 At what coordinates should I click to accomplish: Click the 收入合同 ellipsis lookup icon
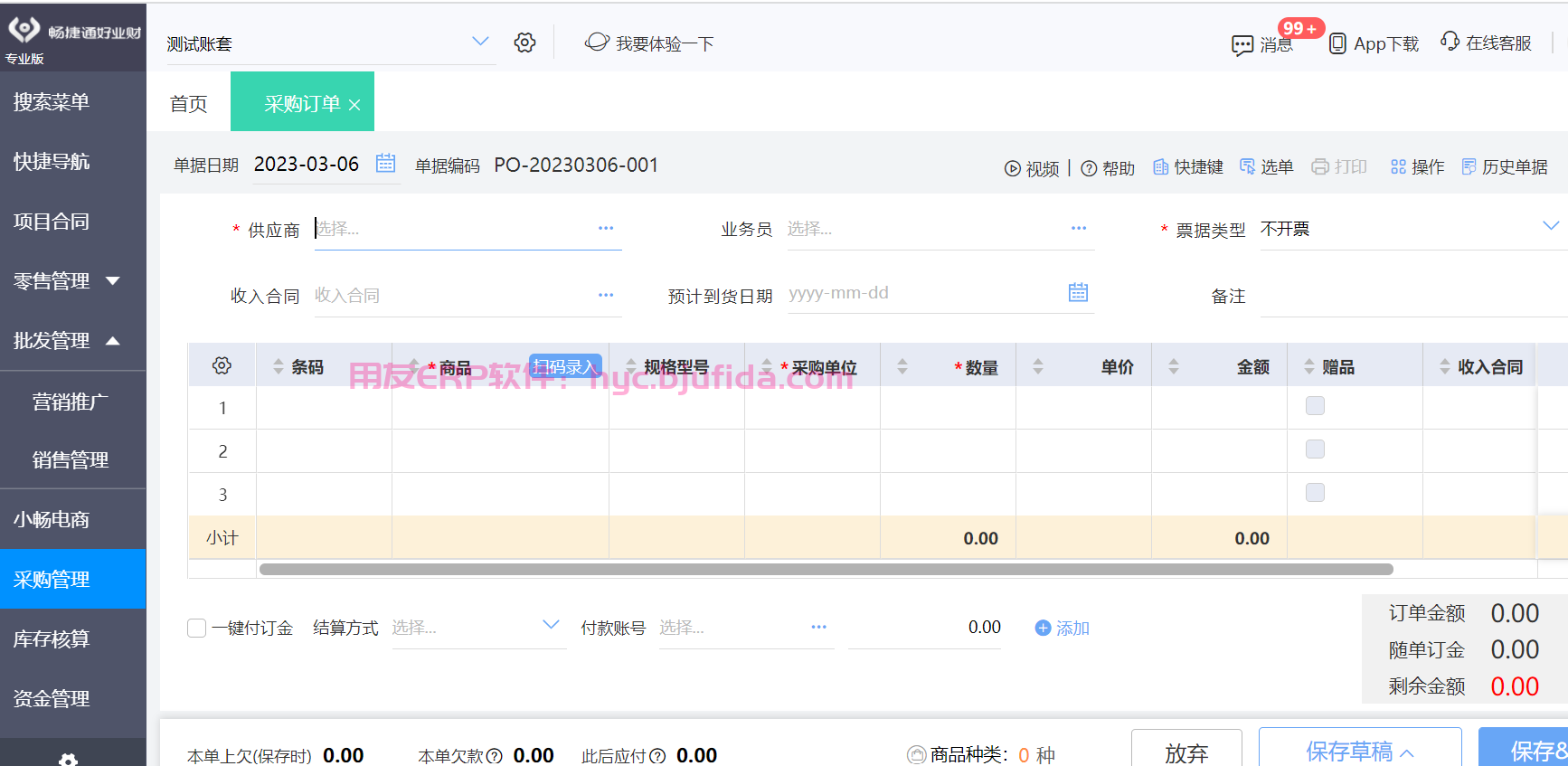(x=606, y=295)
